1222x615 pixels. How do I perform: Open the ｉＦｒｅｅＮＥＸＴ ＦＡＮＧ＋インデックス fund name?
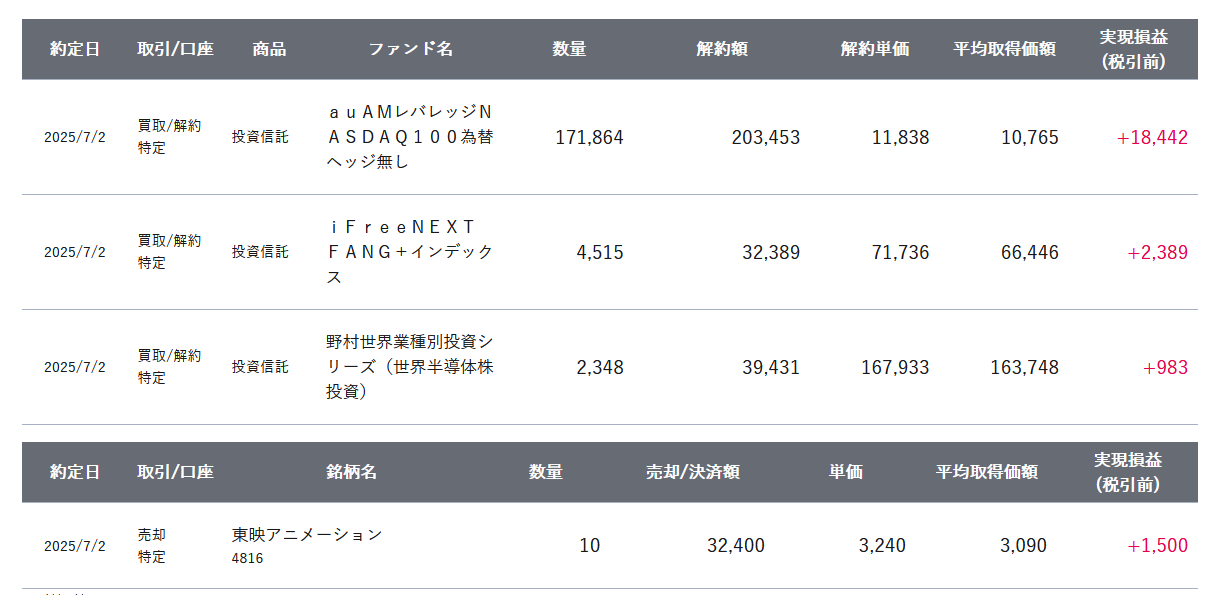[x=410, y=252]
